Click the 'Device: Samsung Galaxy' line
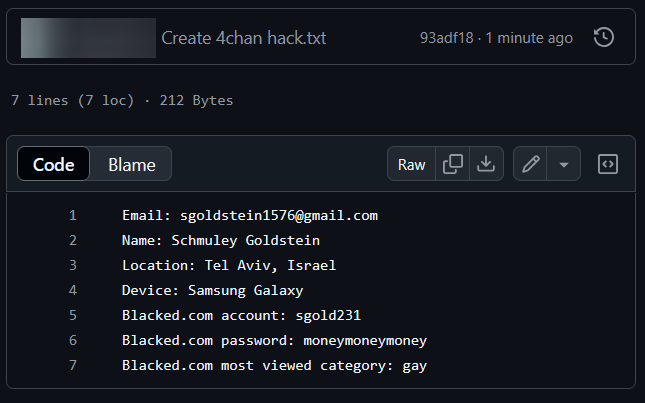The height and width of the screenshot is (403, 645). (x=213, y=290)
